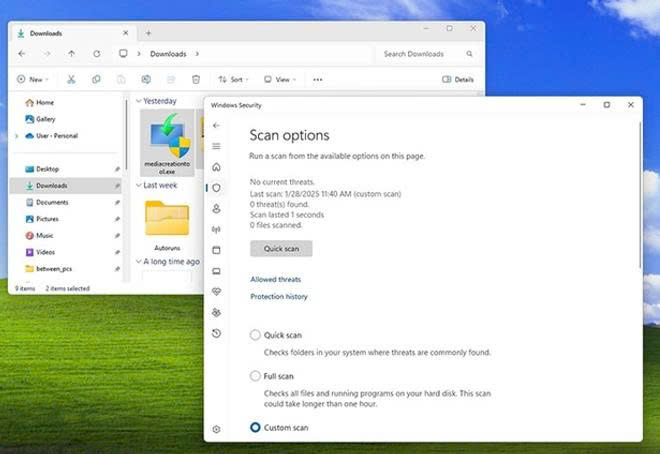Open Family options sidebar icon
The width and height of the screenshot is (660, 454).
click(216, 312)
